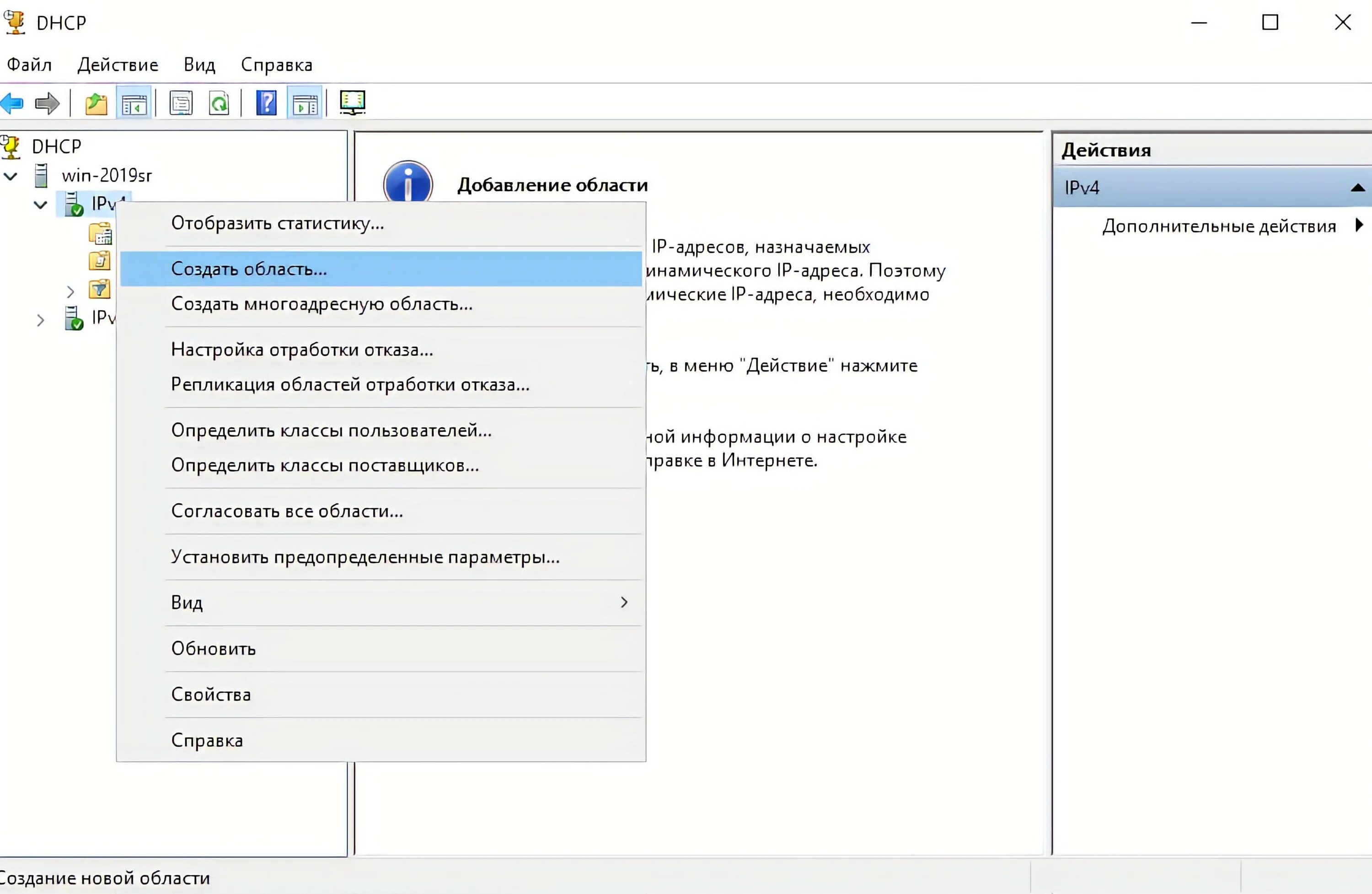The width and height of the screenshot is (1372, 894).
Task: Collapse the IPv4 tree node
Action: pos(40,204)
